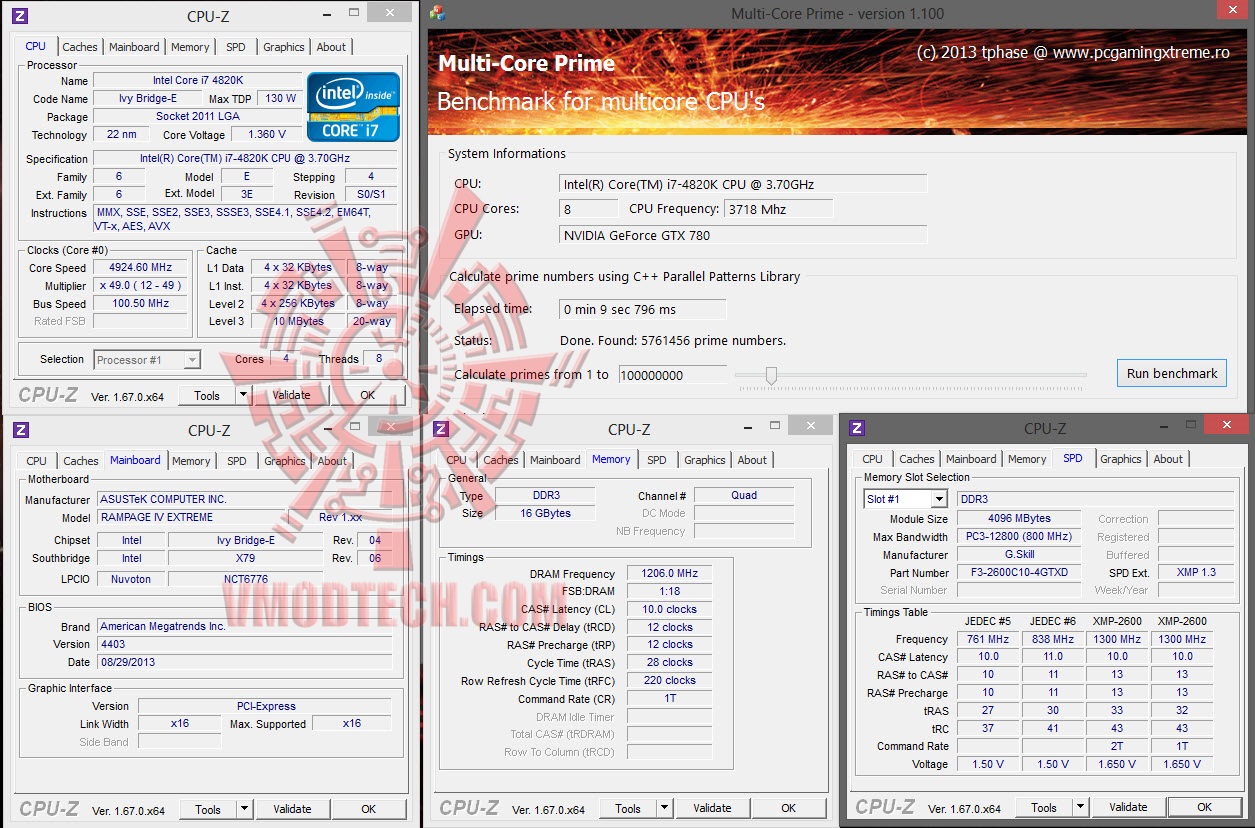The height and width of the screenshot is (828, 1255).
Task: Click Tools button in CPU window
Action: coord(207,395)
